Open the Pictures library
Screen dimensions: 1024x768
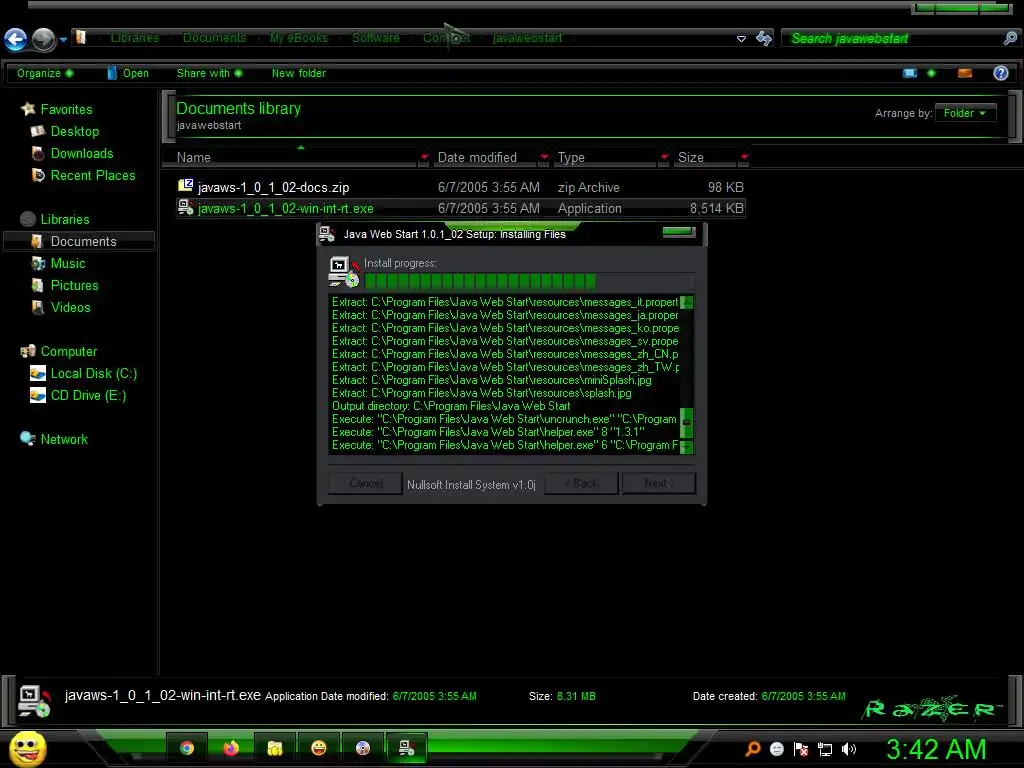(x=74, y=285)
